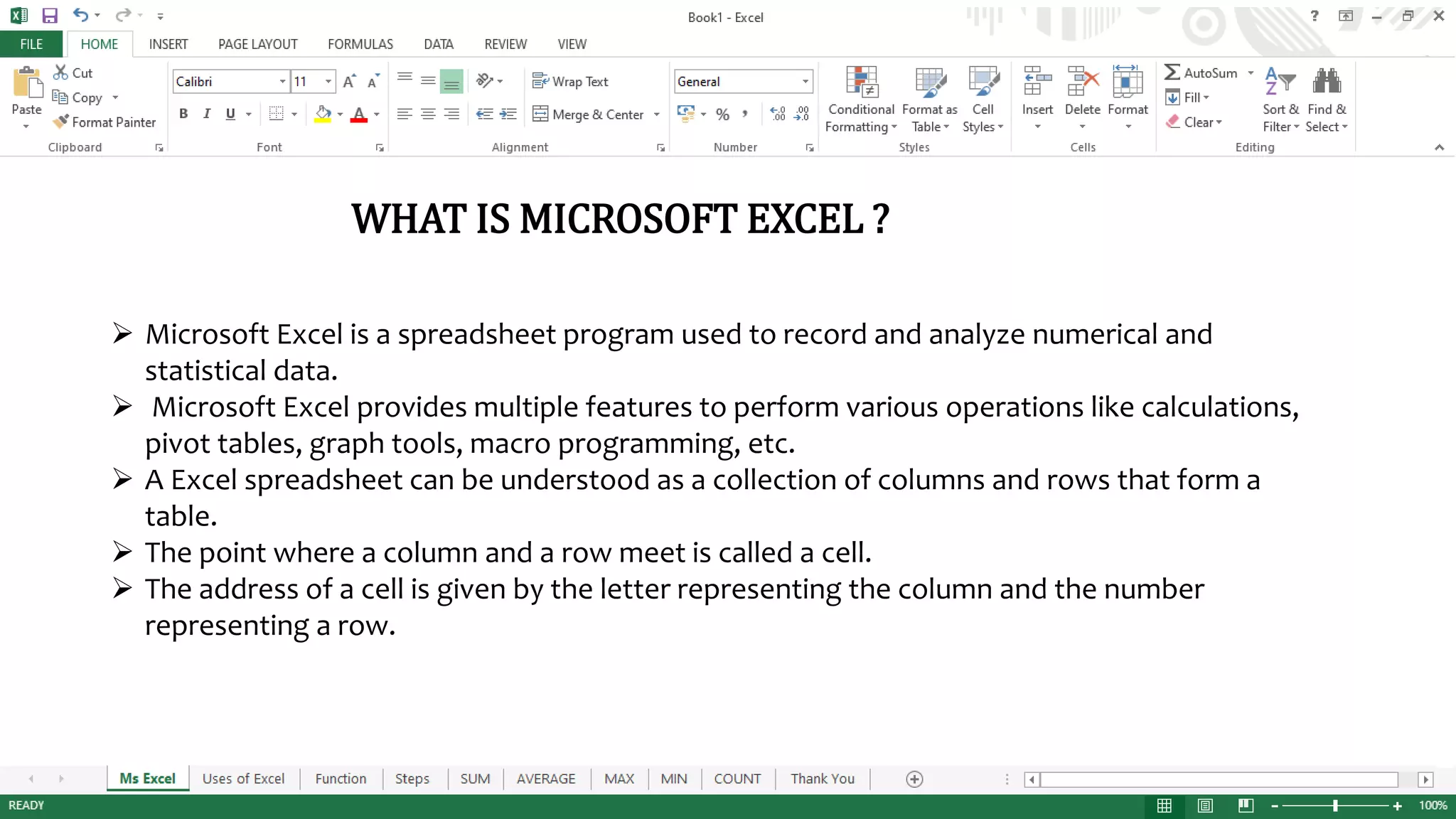The width and height of the screenshot is (1456, 819).
Task: Click the Insert cells icon
Action: 1037,80
